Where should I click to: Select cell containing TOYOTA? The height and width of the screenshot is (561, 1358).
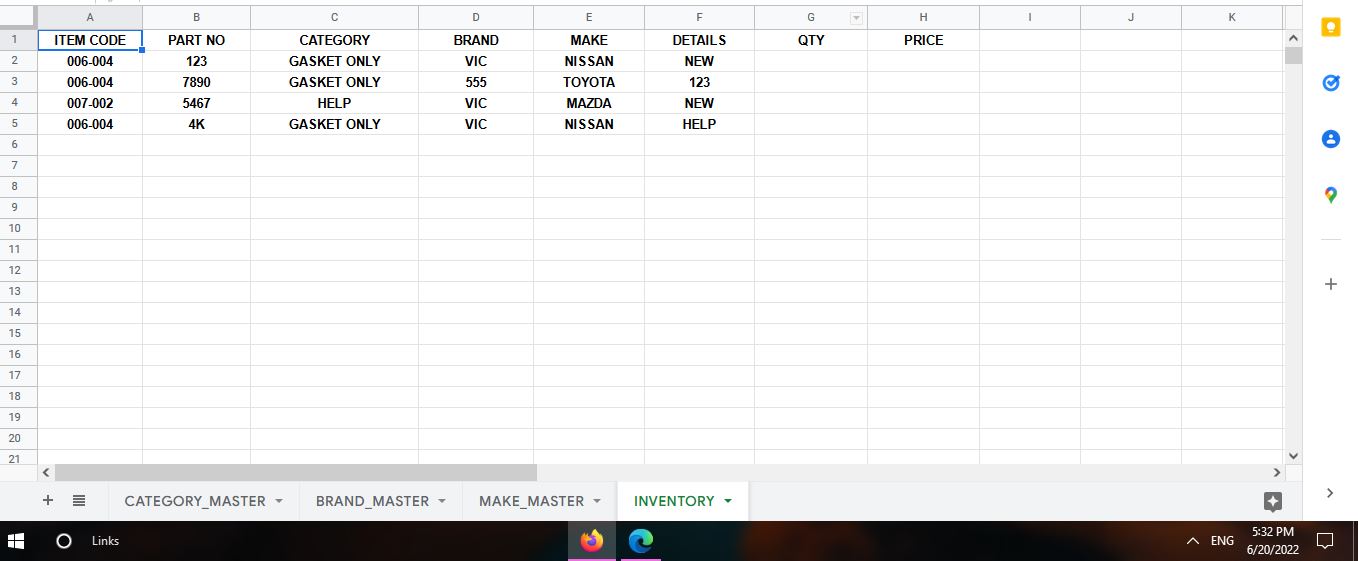[x=589, y=82]
